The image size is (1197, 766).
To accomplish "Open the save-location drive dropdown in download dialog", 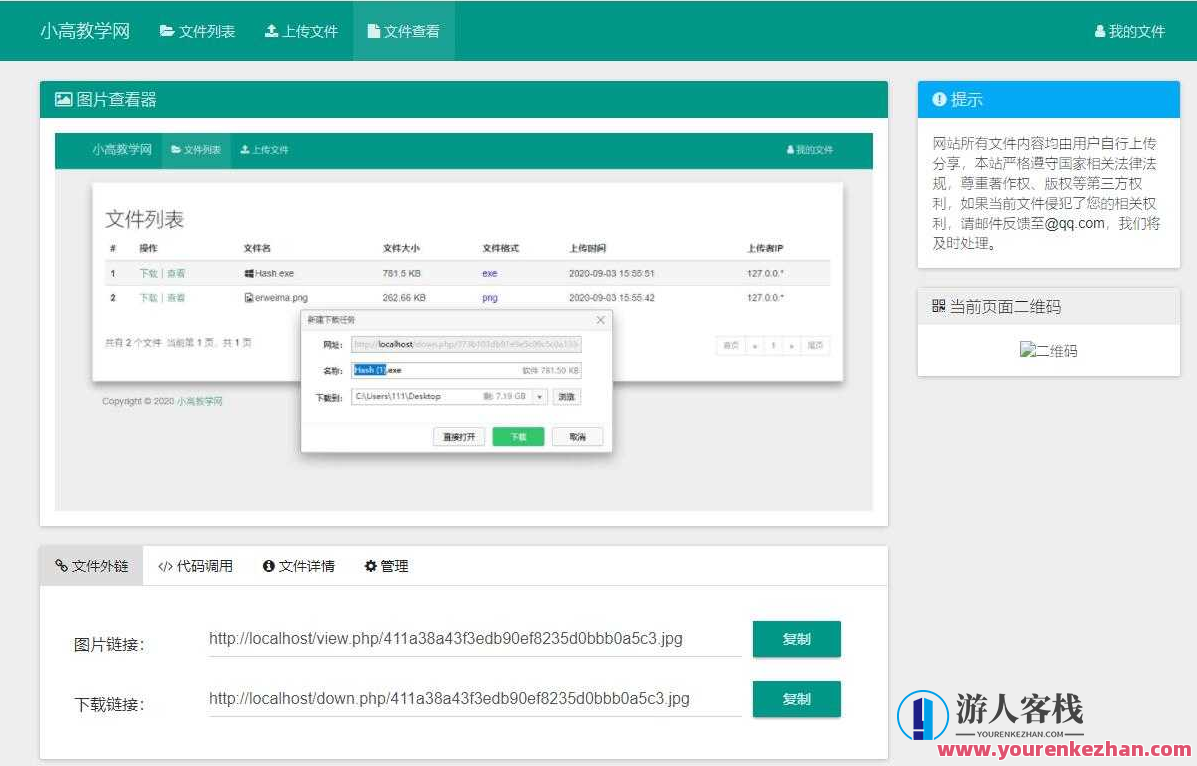I will click(537, 396).
